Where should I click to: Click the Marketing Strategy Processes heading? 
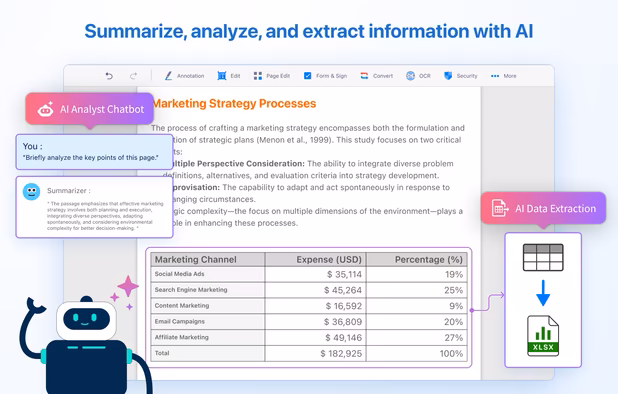point(234,103)
